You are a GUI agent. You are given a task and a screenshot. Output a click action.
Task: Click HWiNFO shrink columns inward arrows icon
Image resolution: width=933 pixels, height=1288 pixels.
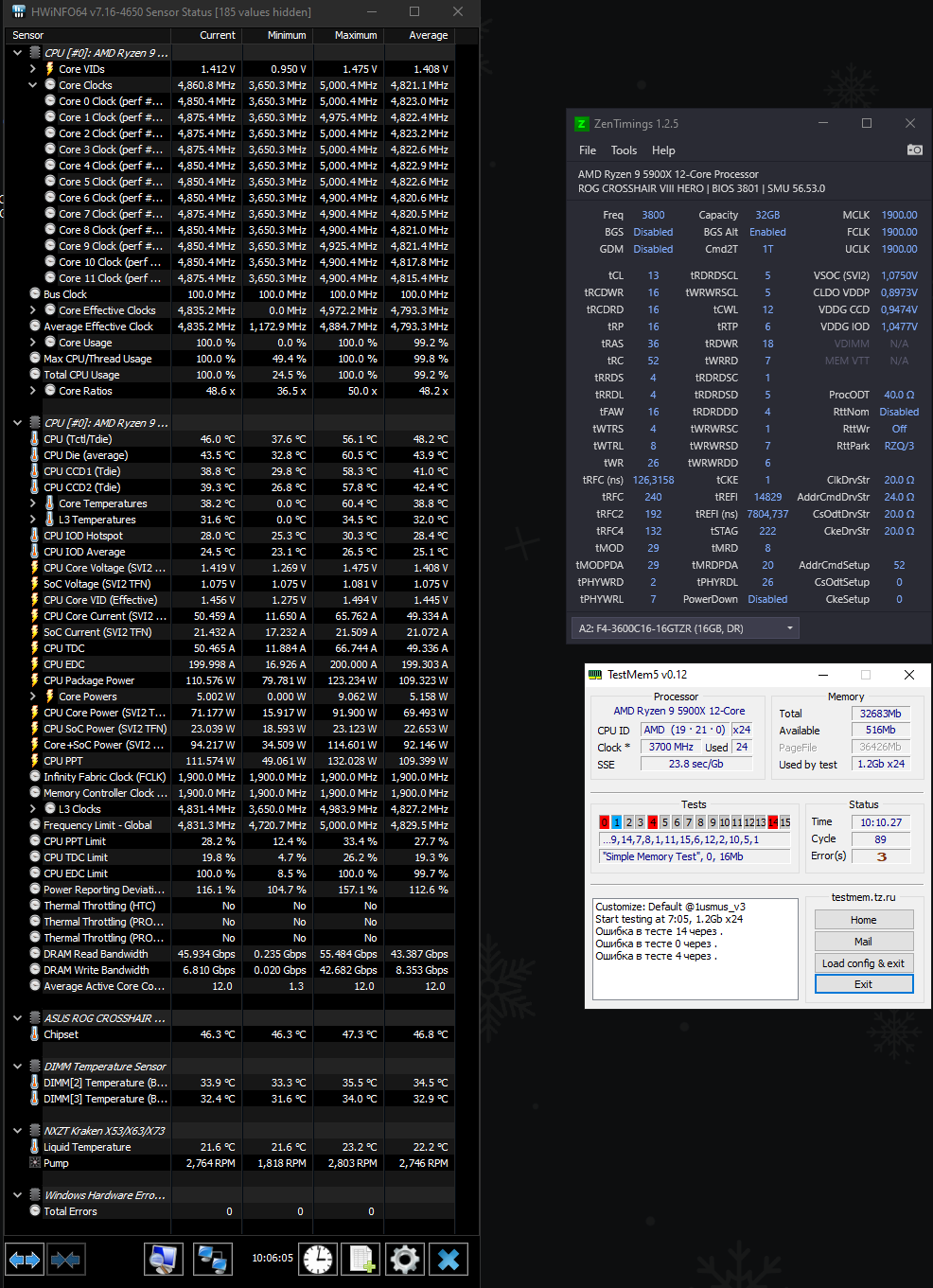point(65,1259)
